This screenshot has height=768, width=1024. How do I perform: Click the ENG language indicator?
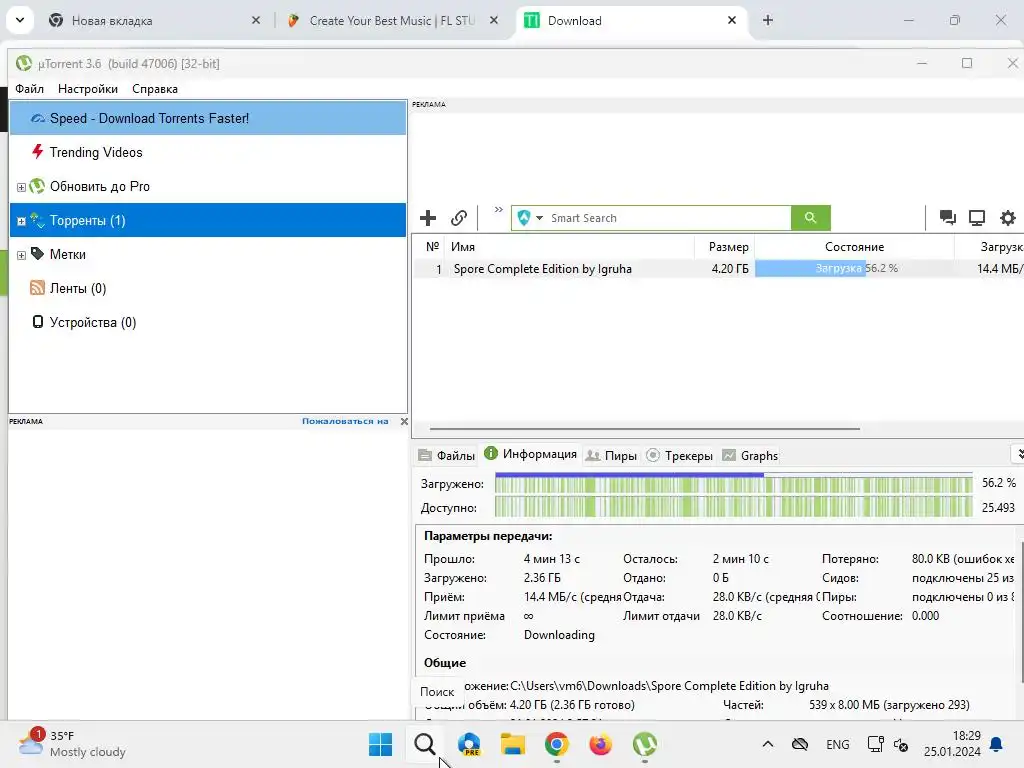838,744
